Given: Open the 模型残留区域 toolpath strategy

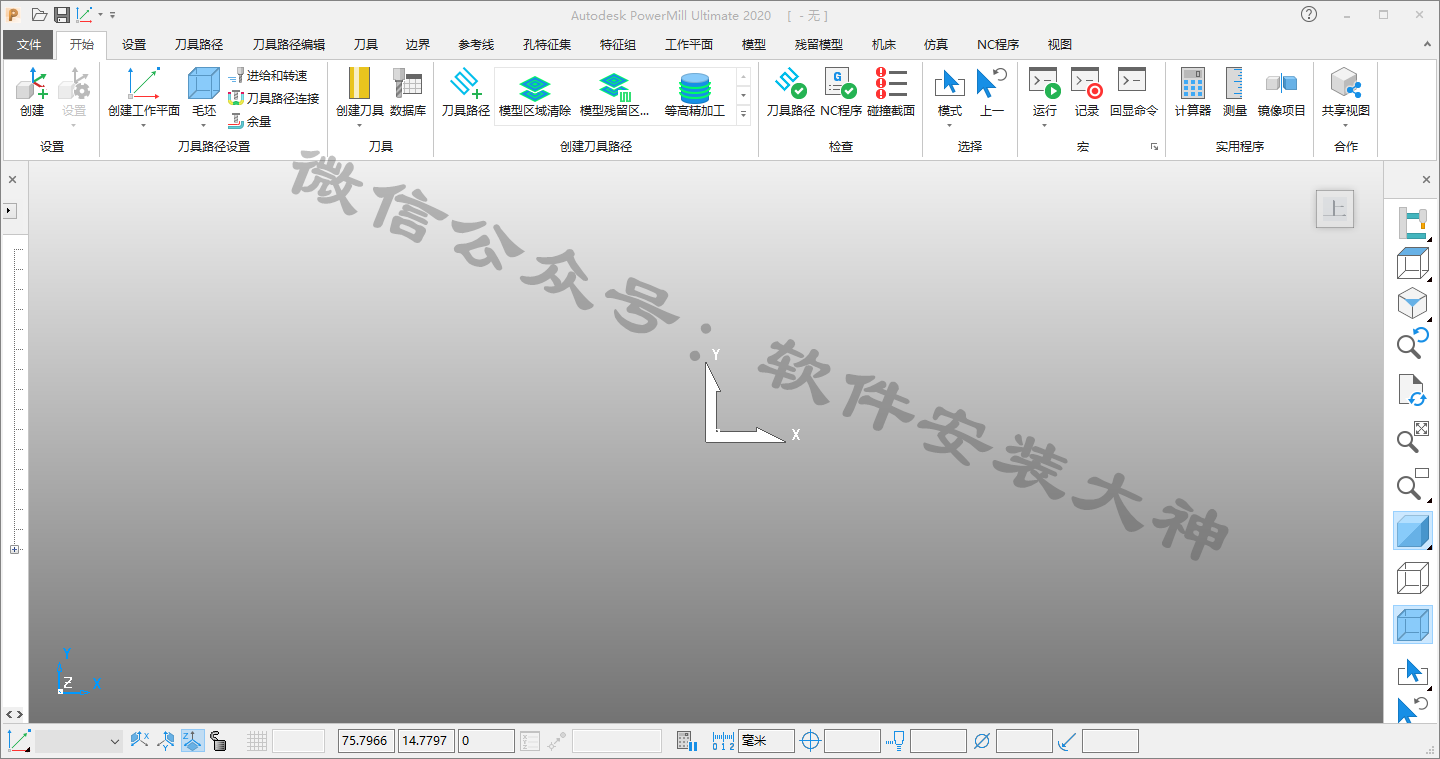Looking at the screenshot, I should pos(615,95).
